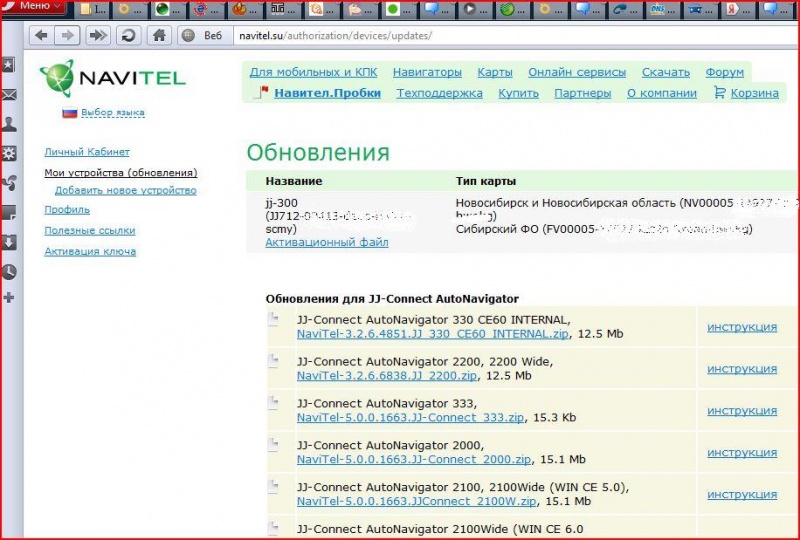Open Активационный файл link
Image resolution: width=800 pixels, height=540 pixels.
[x=326, y=242]
